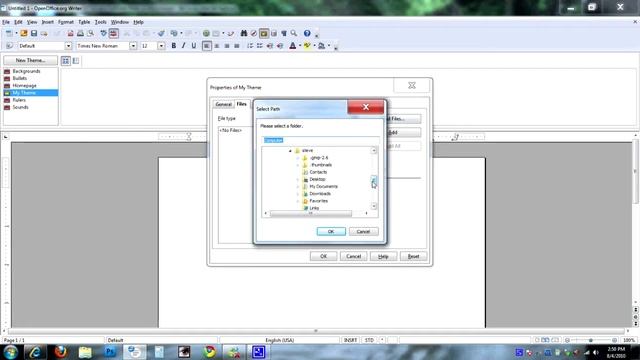Click the Bold formatting button
This screenshot has width=640, height=360.
pyautogui.click(x=173, y=46)
